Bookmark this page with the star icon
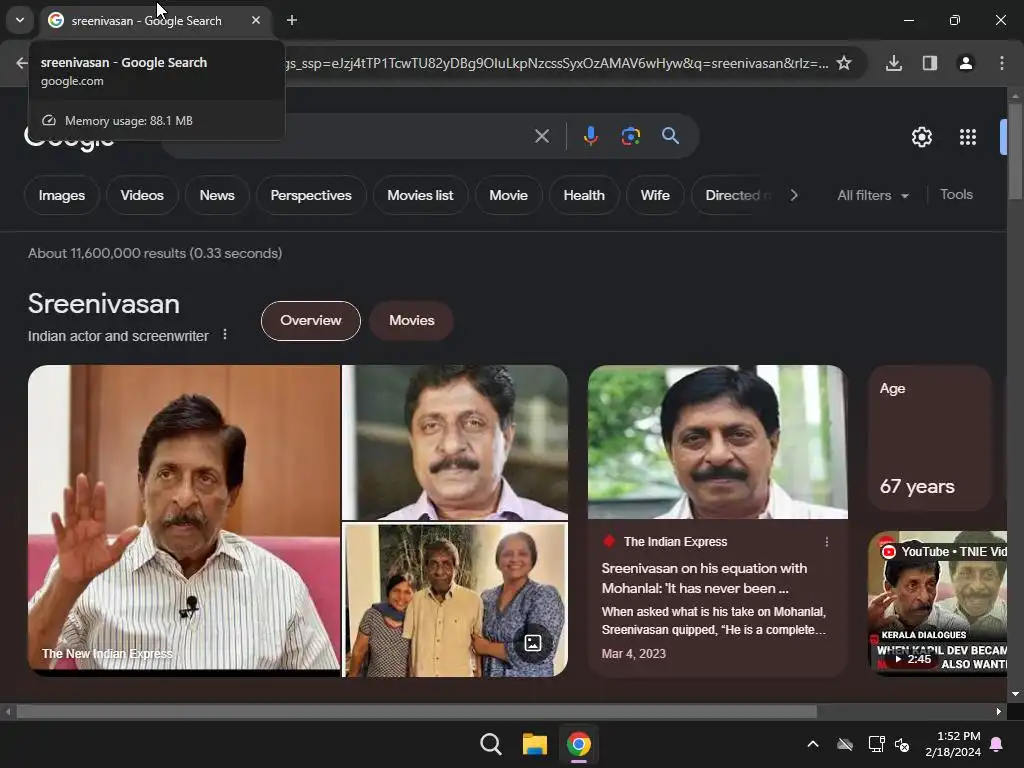Screen dimensions: 1024x768 [844, 63]
